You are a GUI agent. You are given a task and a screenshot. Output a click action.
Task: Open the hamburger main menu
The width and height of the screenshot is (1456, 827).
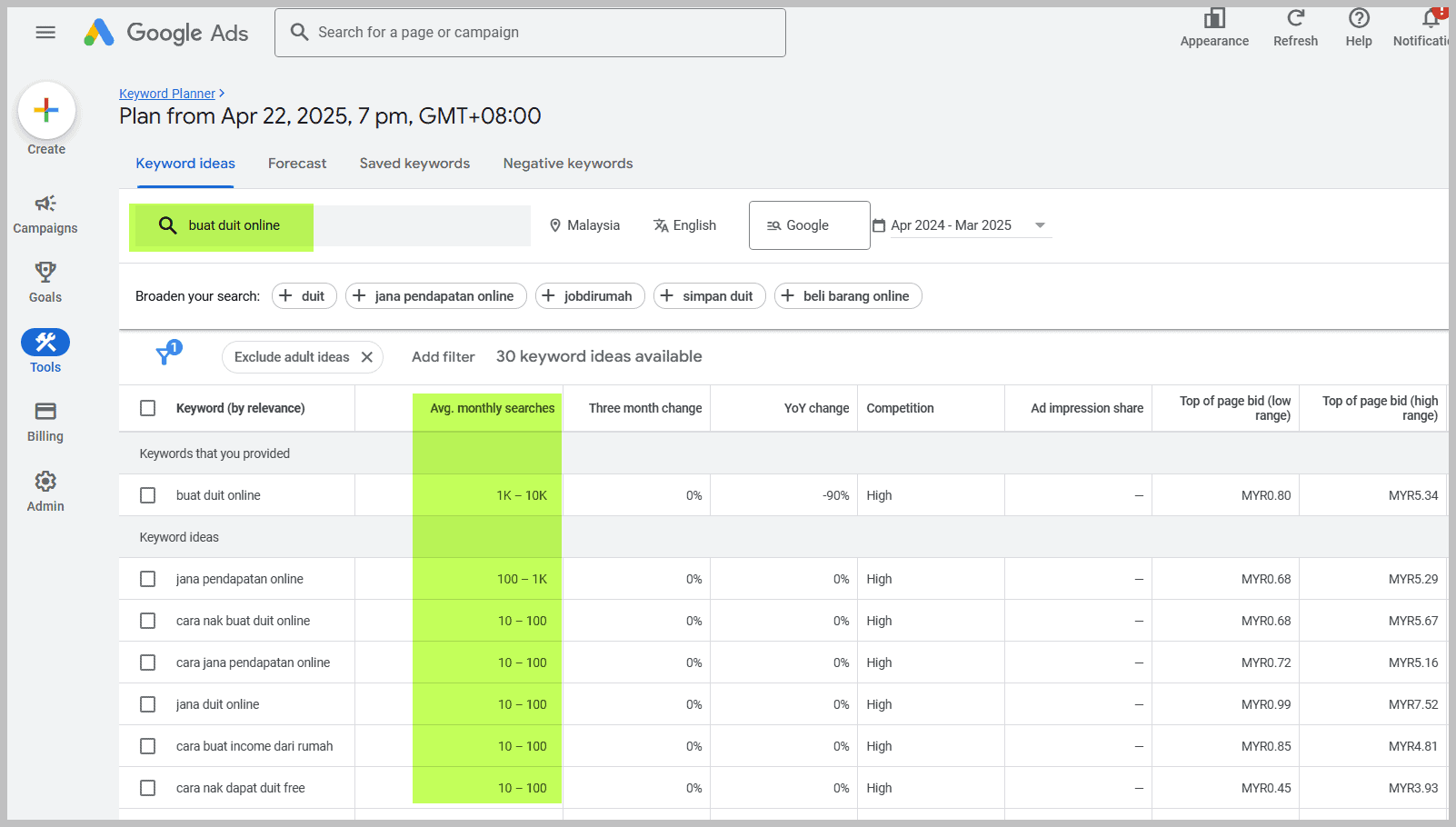pyautogui.click(x=45, y=33)
